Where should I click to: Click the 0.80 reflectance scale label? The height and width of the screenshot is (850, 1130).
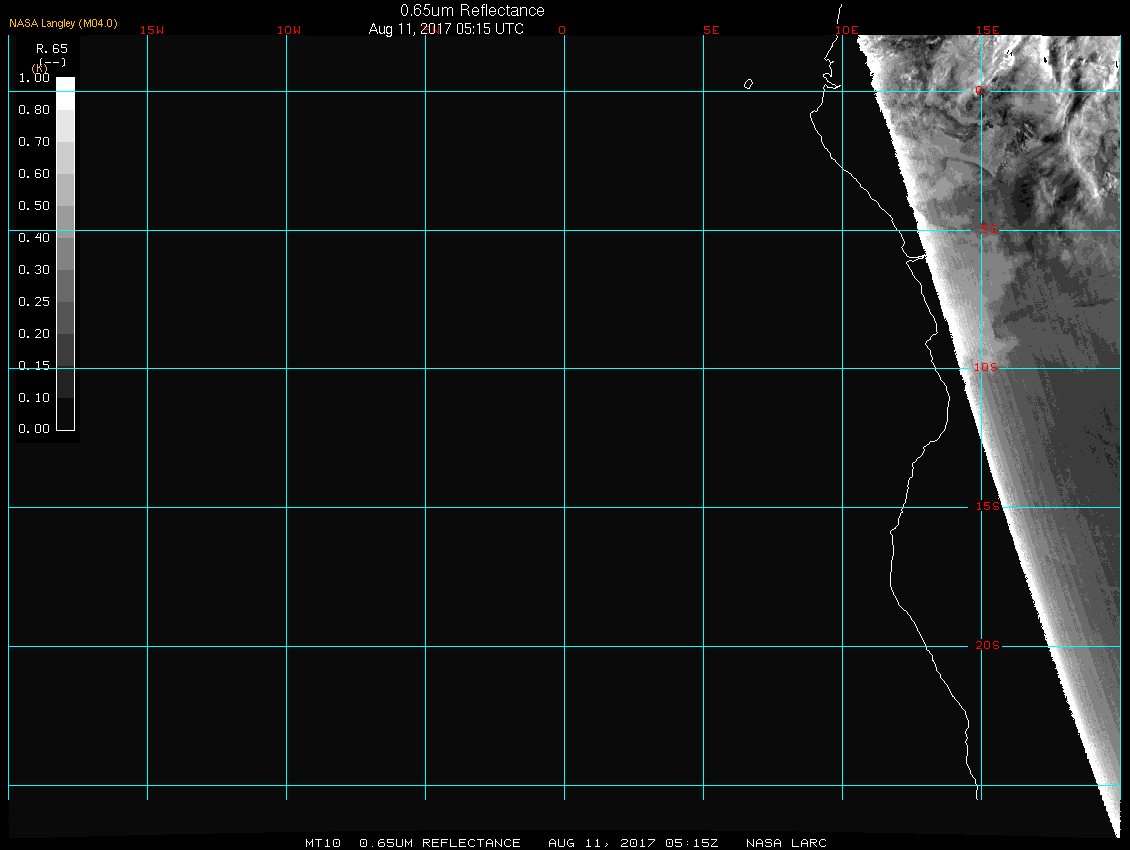coord(34,110)
